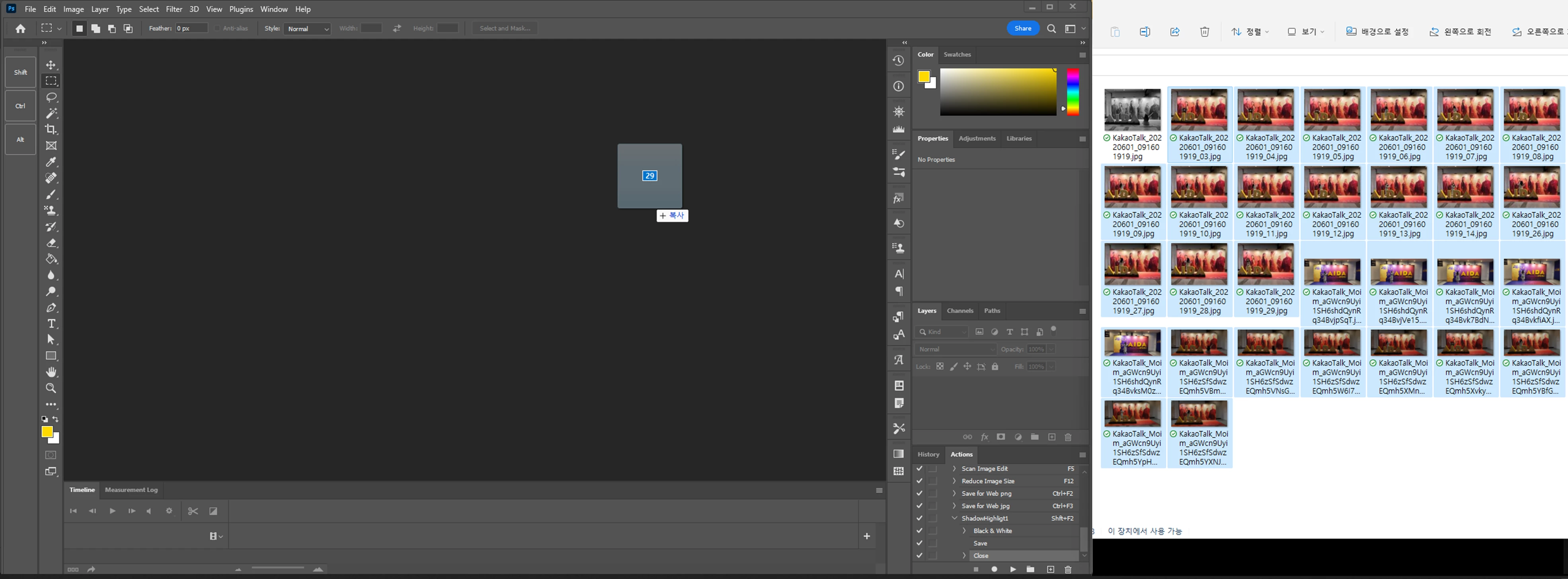Click the blue Share button

point(1023,28)
